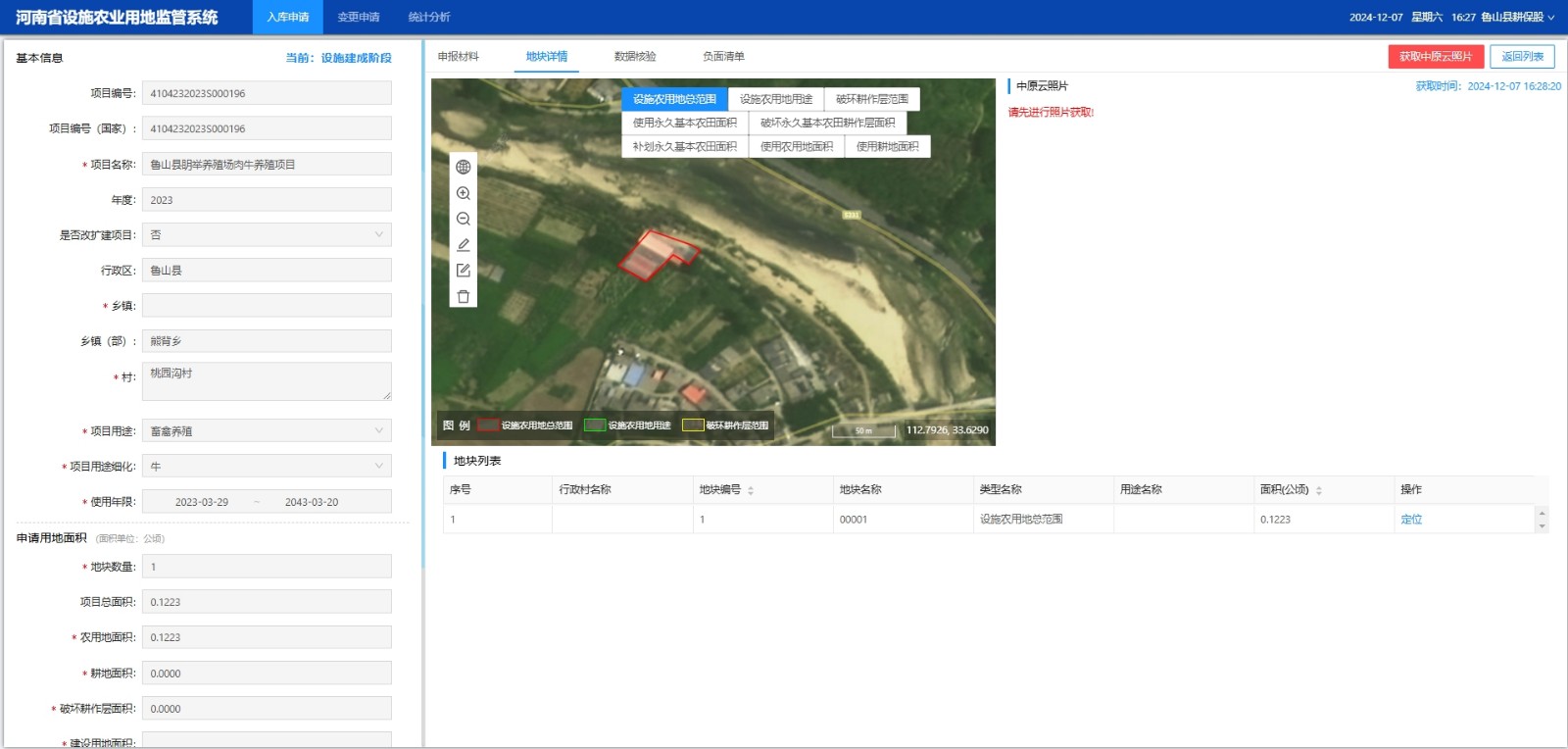Click the trash delete icon on map
This screenshot has height=749, width=1568.
464,296
